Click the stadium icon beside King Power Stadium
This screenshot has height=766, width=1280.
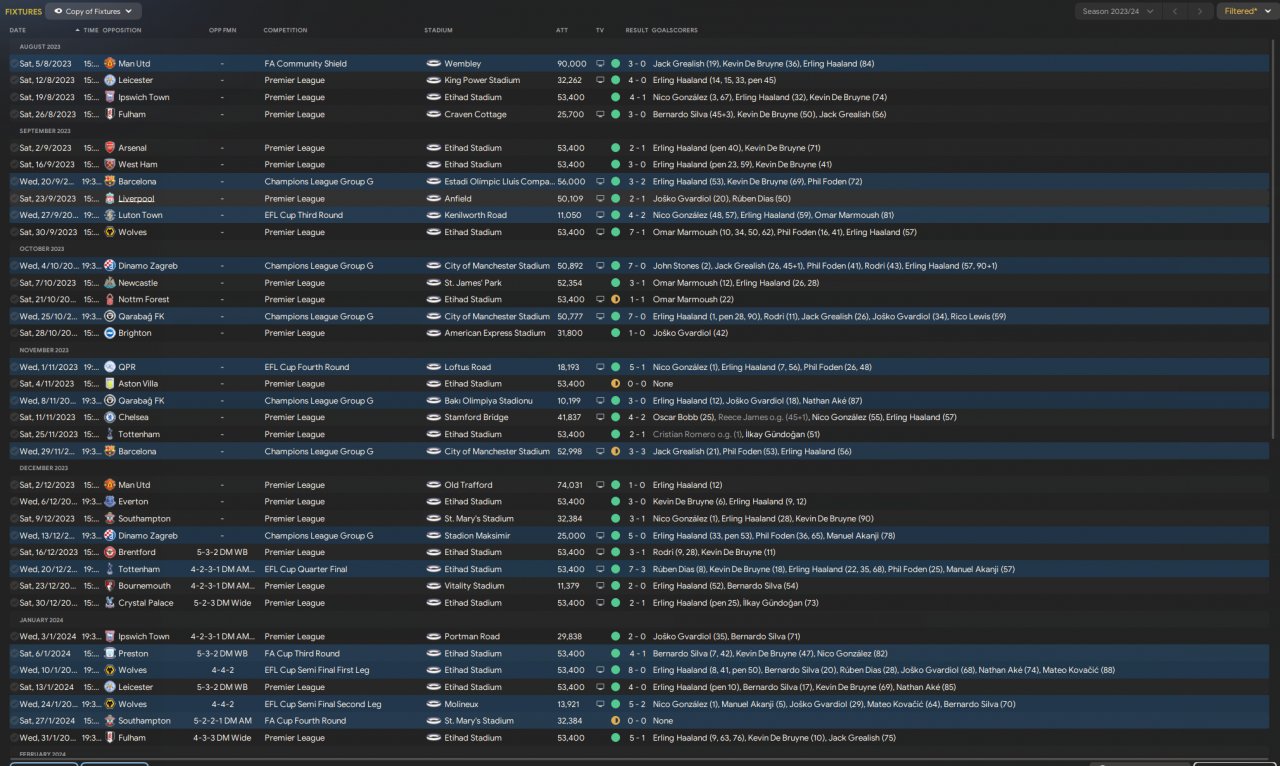pyautogui.click(x=433, y=80)
